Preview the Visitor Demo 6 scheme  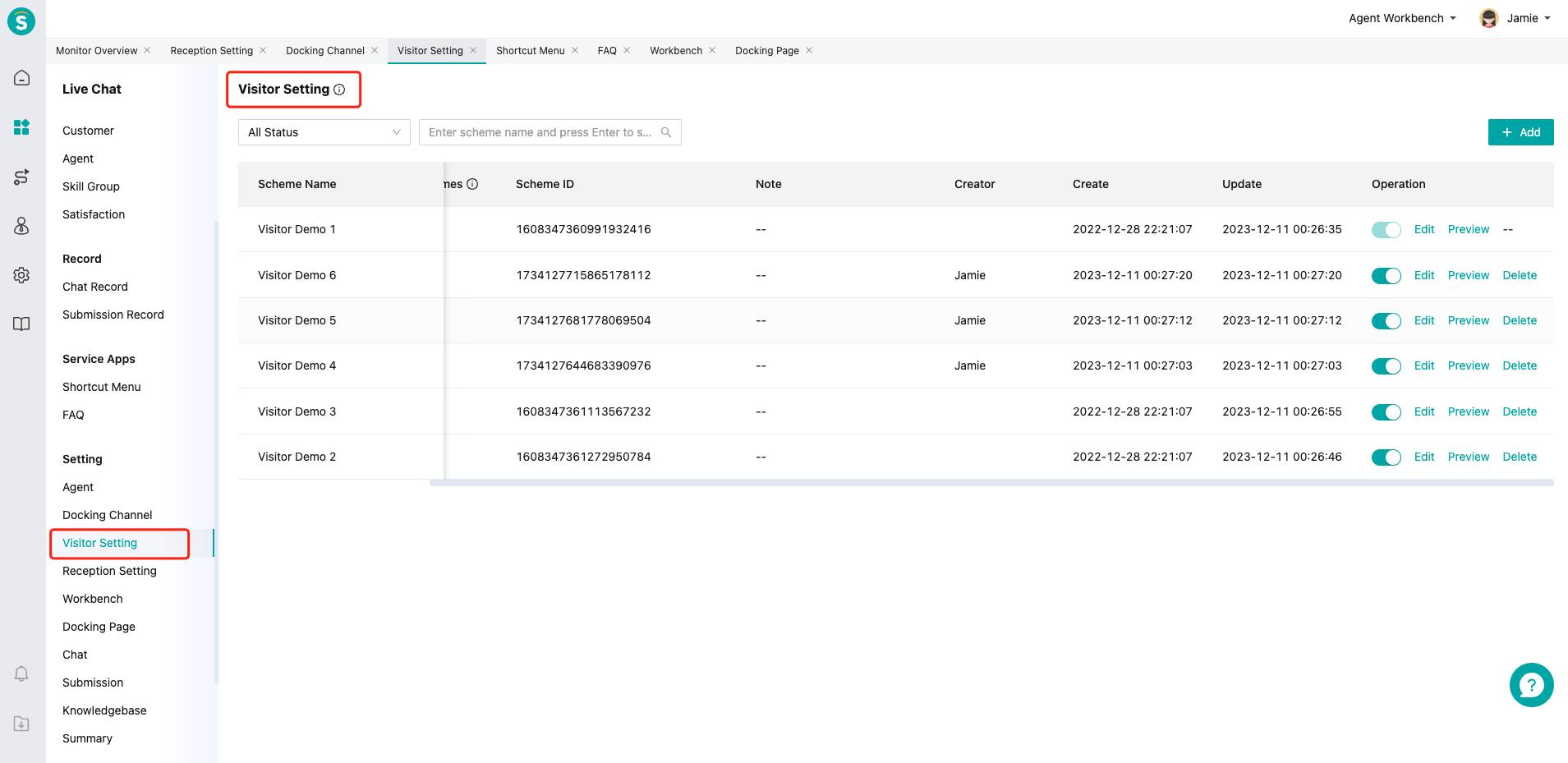(x=1469, y=275)
